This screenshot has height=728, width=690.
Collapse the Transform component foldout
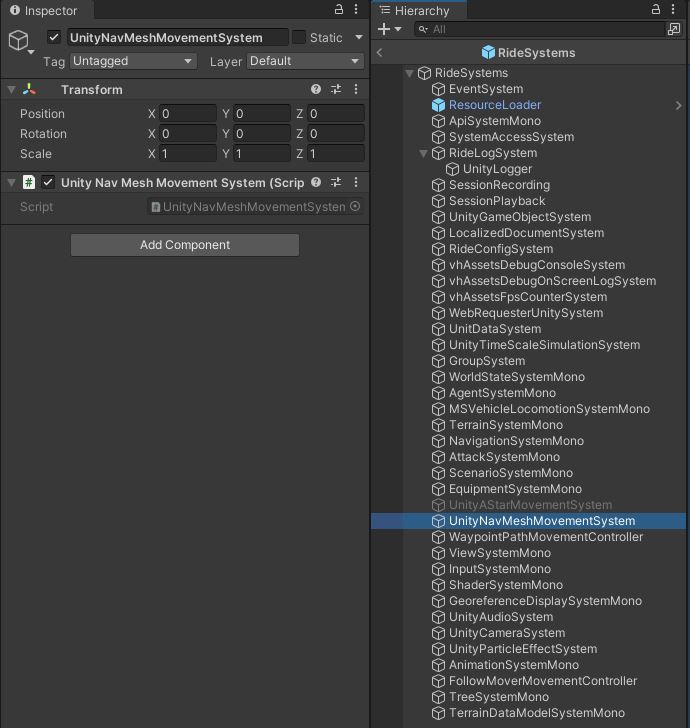[11, 90]
